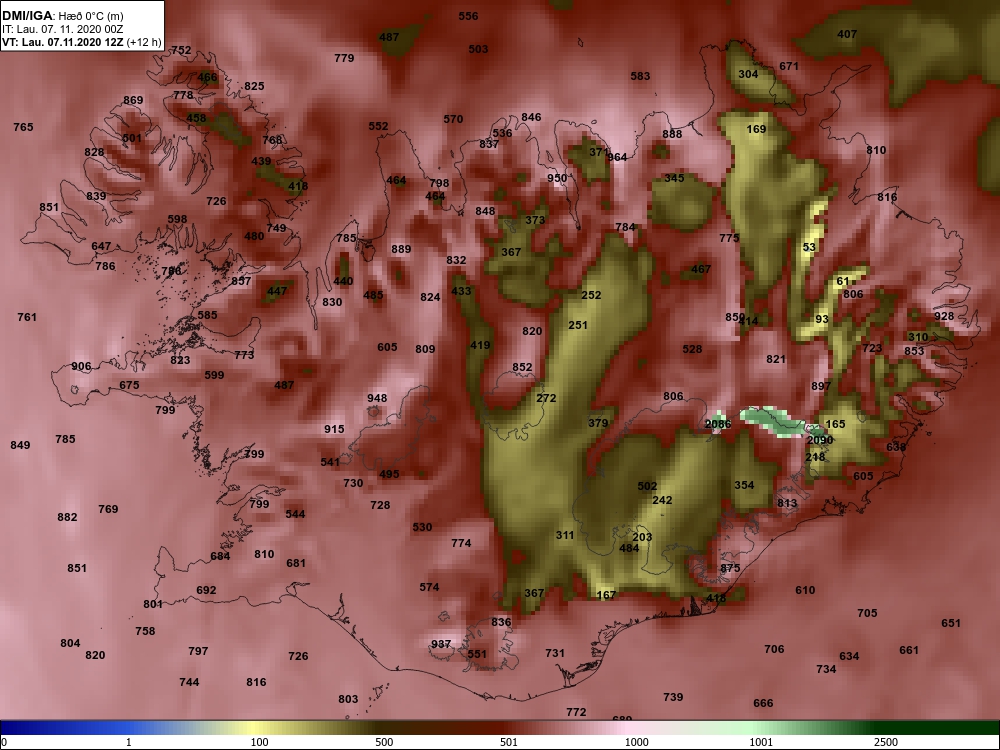Click the map value 889
The width and height of the screenshot is (1000, 750).
(401, 249)
